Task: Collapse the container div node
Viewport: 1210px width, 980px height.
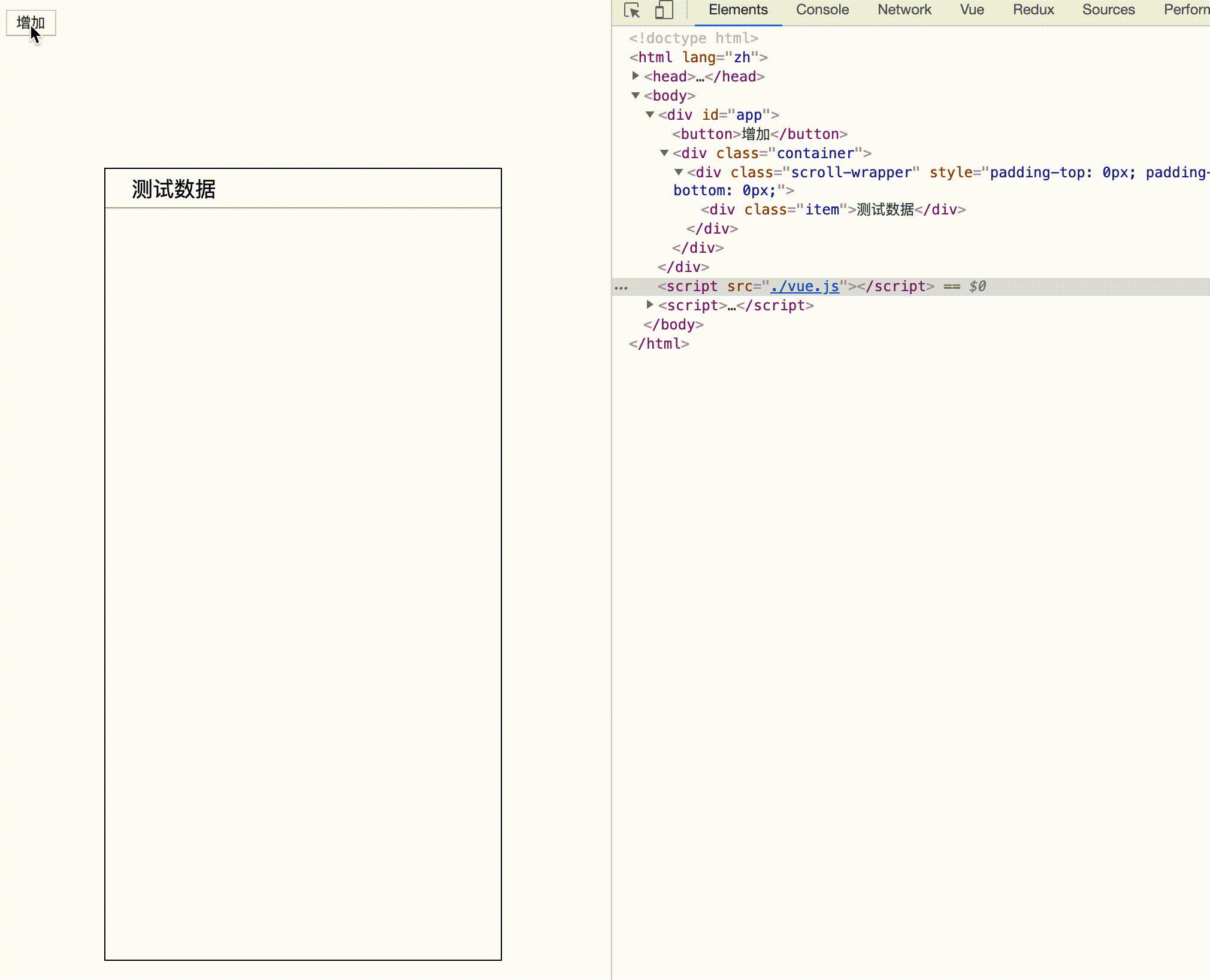Action: (664, 153)
